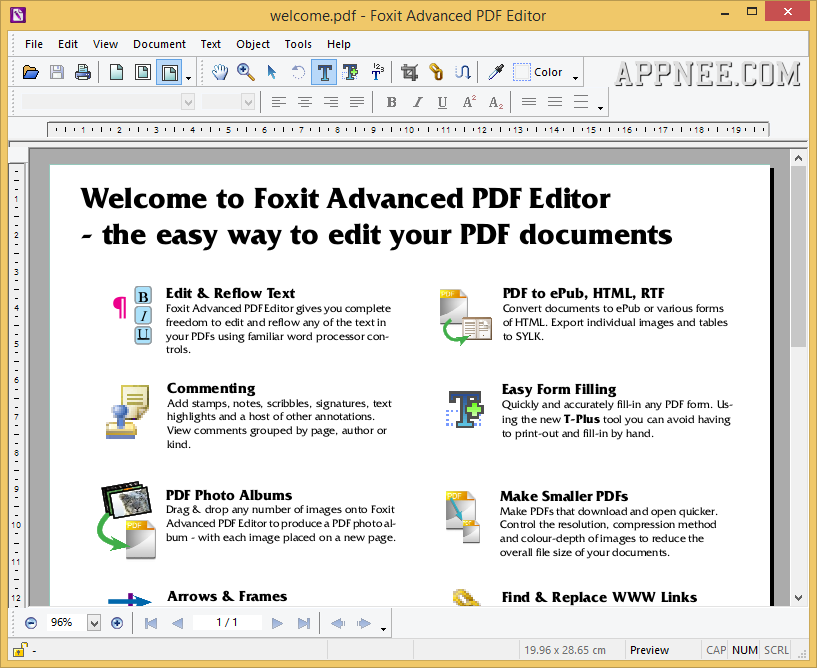Go to the previous page
Viewport: 817px width, 668px height.
point(177,623)
